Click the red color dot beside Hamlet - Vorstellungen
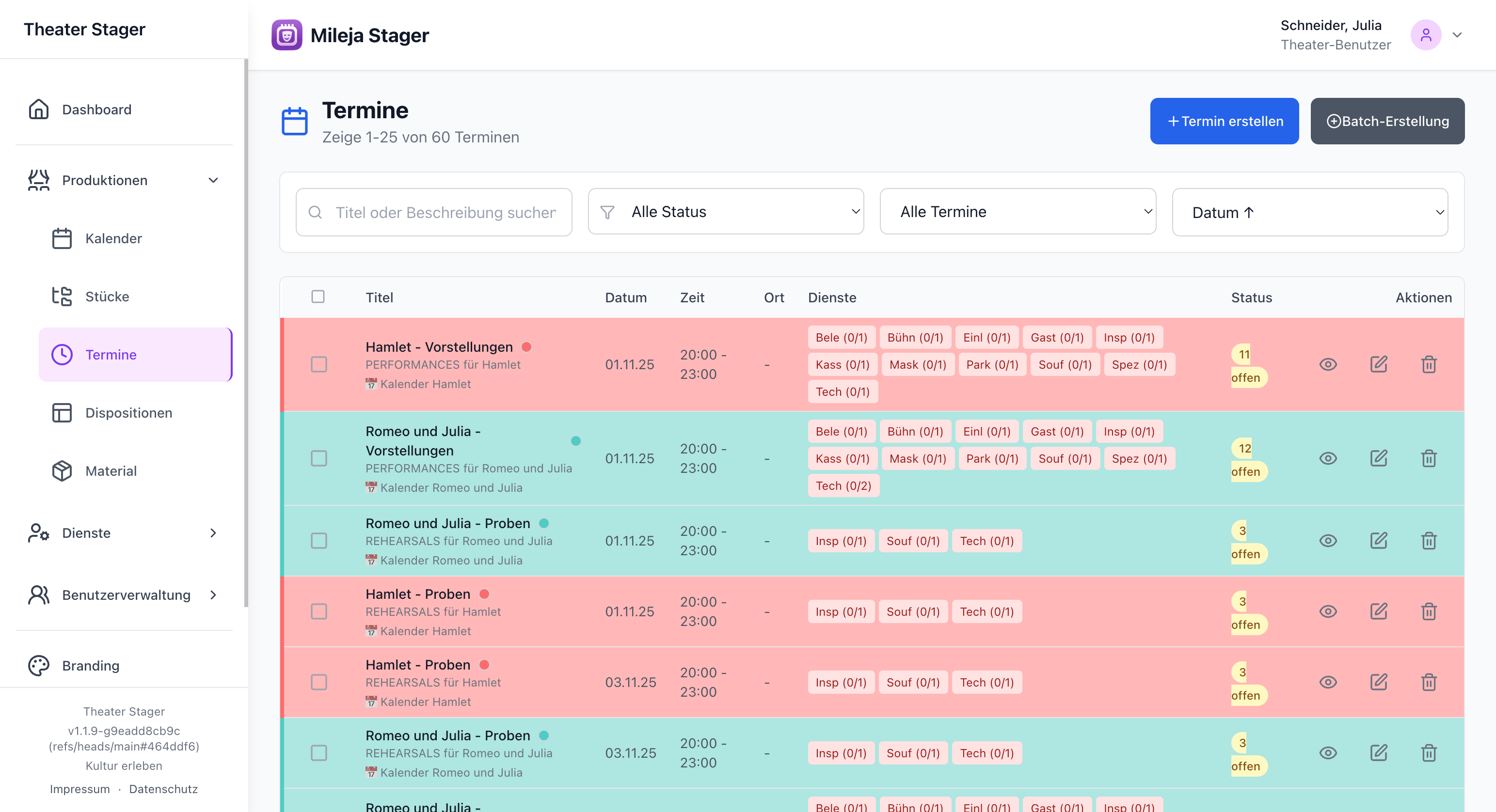1496x812 pixels. (x=526, y=347)
